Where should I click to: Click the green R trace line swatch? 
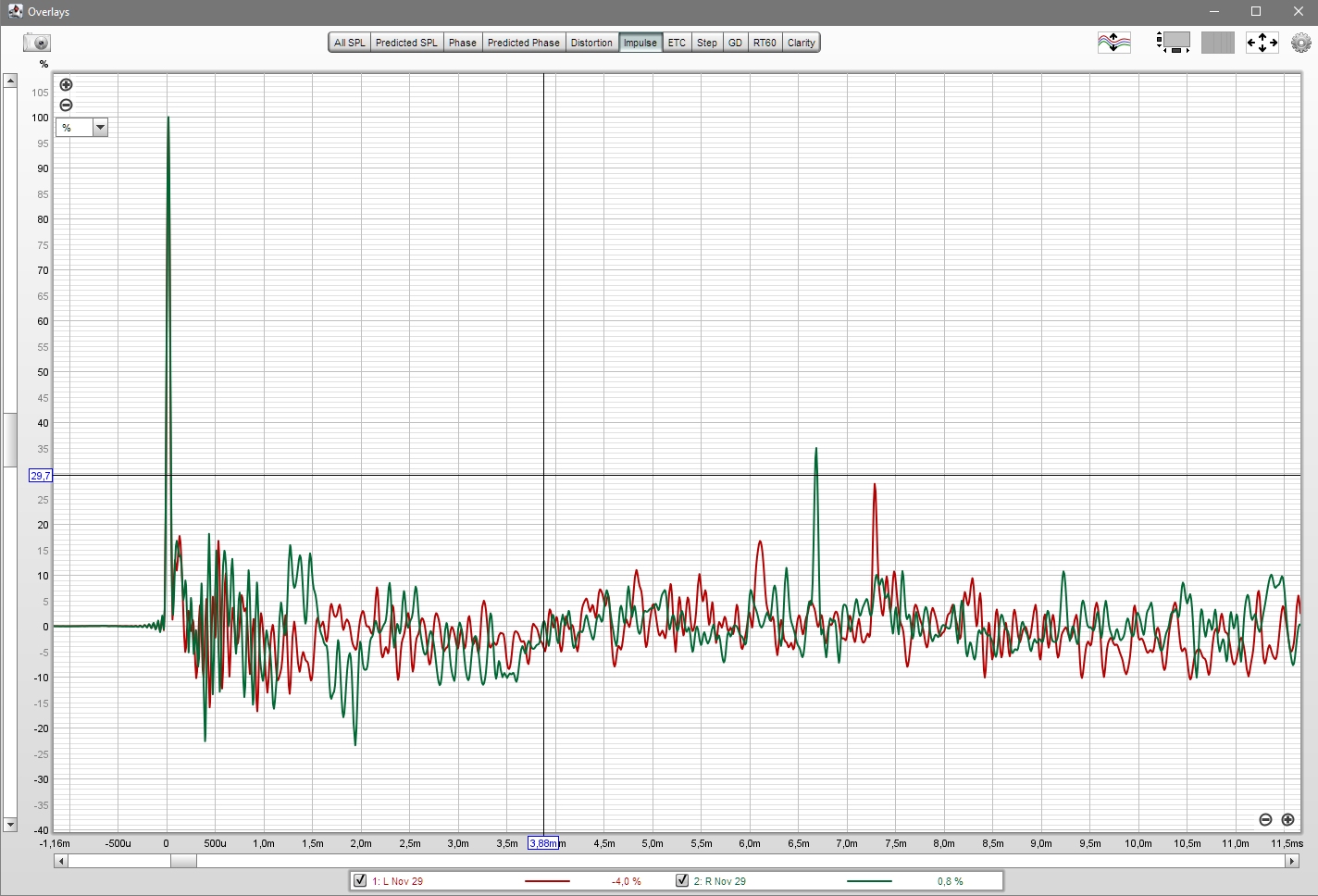(869, 881)
